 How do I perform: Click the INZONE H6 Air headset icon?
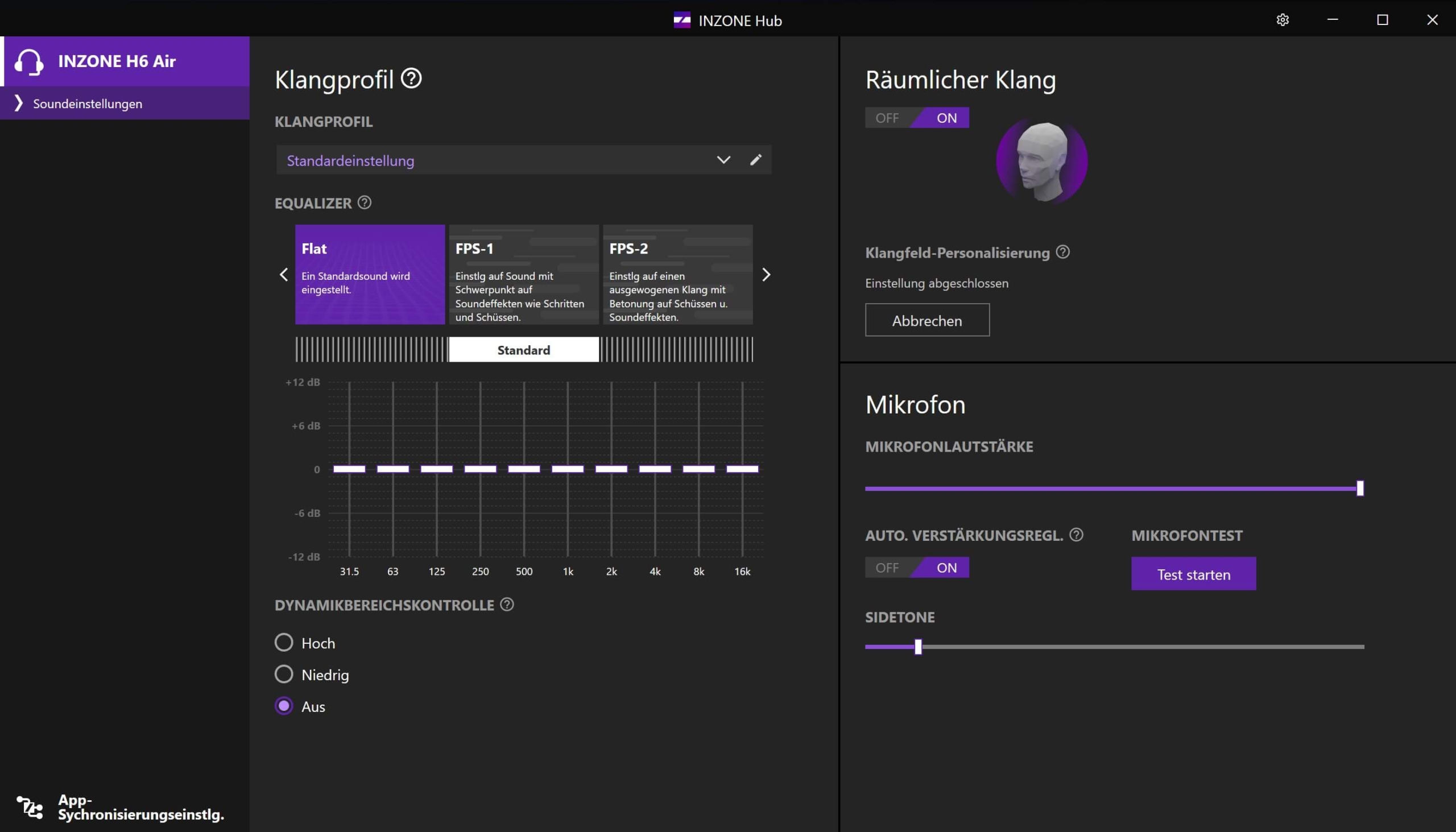click(x=28, y=62)
